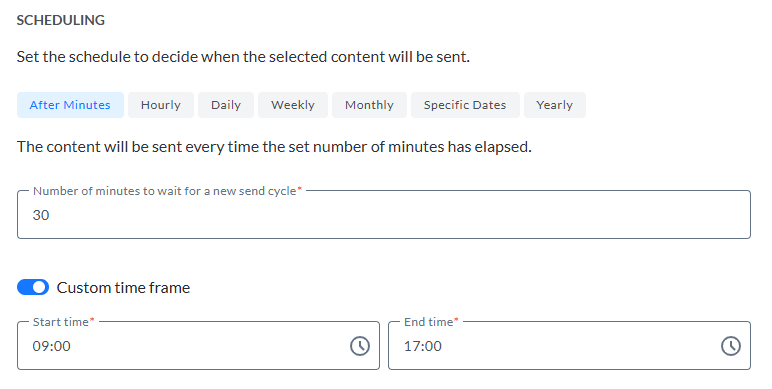Click the SCHEDULING section heading

(x=61, y=20)
